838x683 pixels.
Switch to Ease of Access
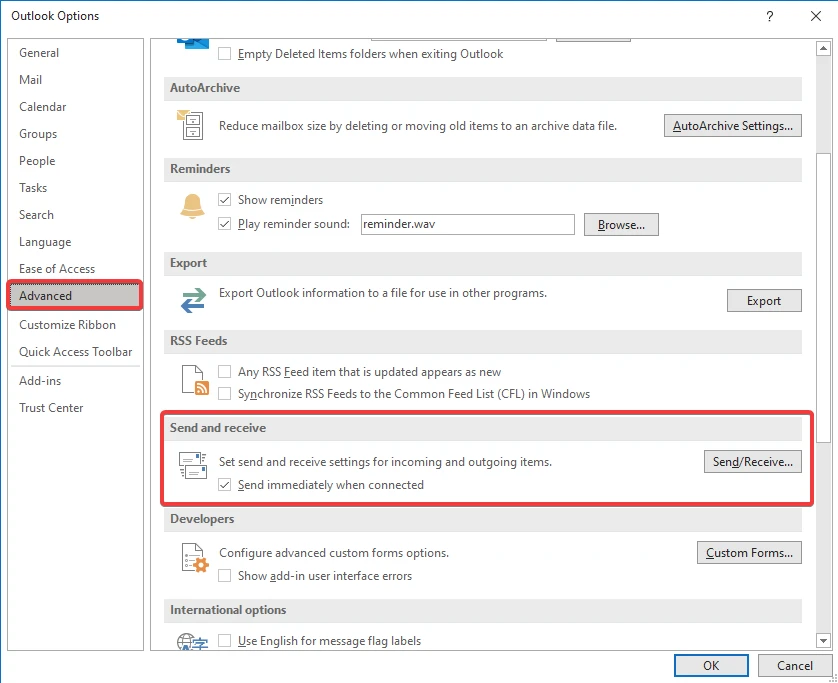(75, 269)
